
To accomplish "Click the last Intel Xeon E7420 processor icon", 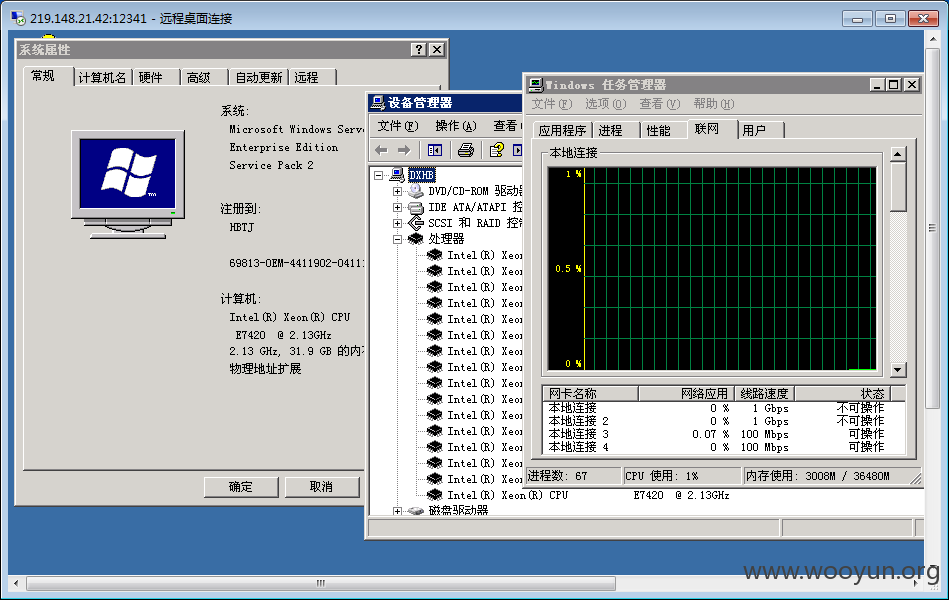I will click(x=435, y=495).
